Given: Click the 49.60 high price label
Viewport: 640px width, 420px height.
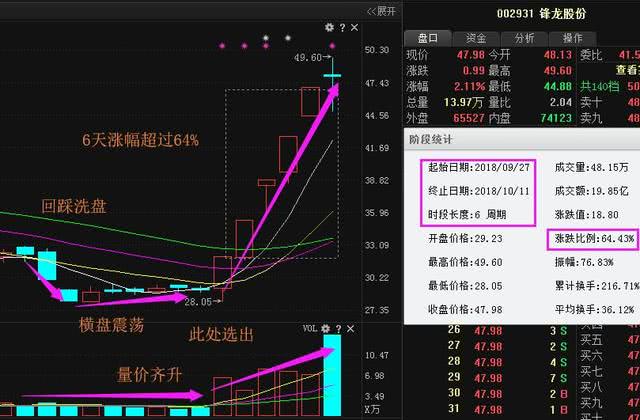Looking at the screenshot, I should click(307, 58).
